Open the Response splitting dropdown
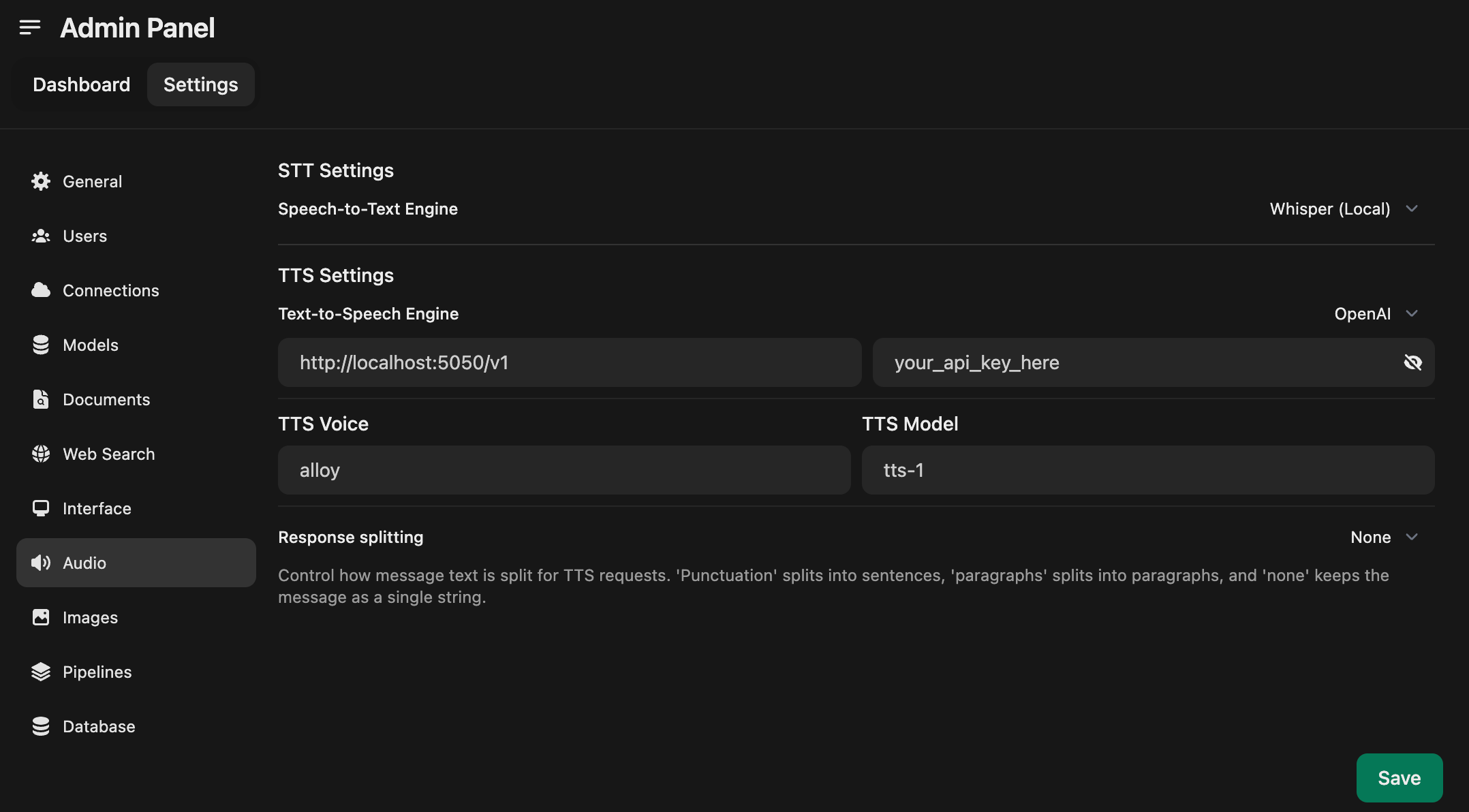 [1383, 537]
